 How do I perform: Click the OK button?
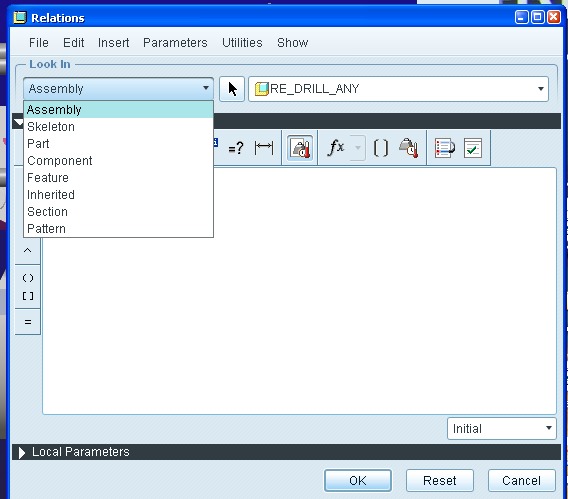click(358, 481)
